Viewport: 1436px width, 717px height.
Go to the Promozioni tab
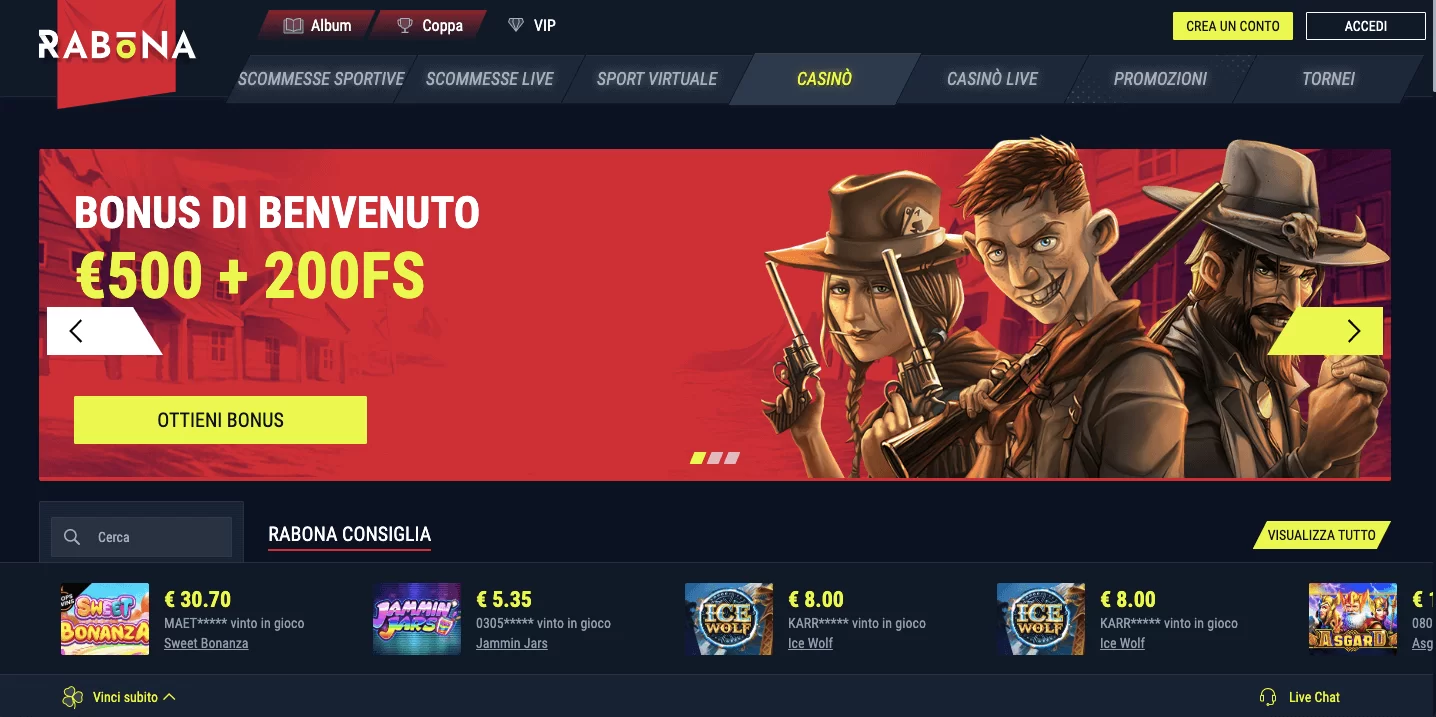click(x=1160, y=79)
